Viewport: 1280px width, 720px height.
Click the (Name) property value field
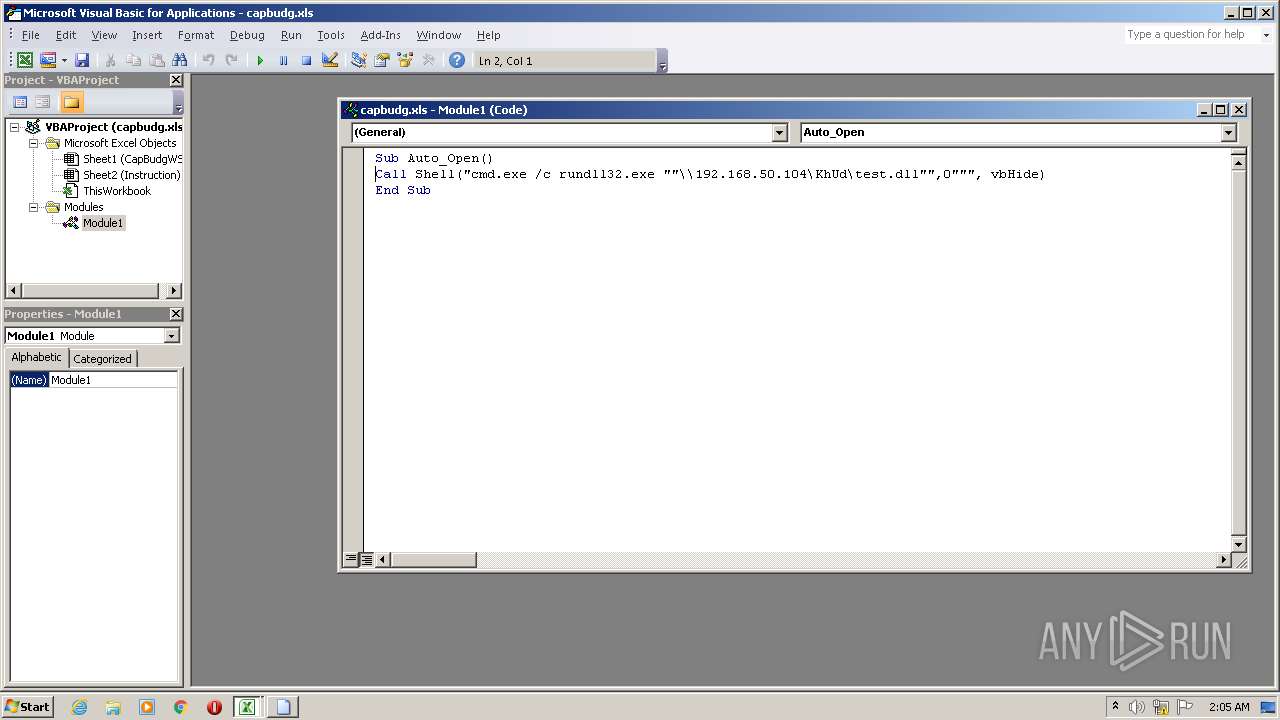point(113,380)
